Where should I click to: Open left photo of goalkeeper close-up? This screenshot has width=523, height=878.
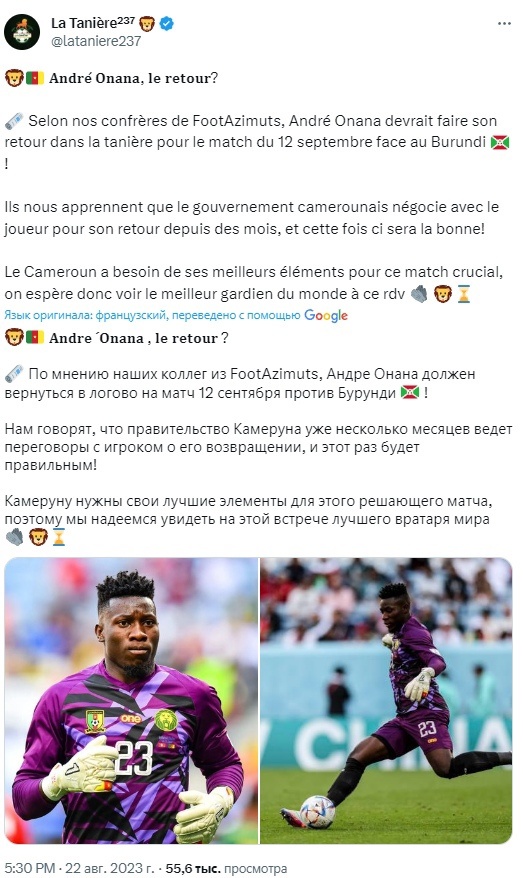point(131,700)
